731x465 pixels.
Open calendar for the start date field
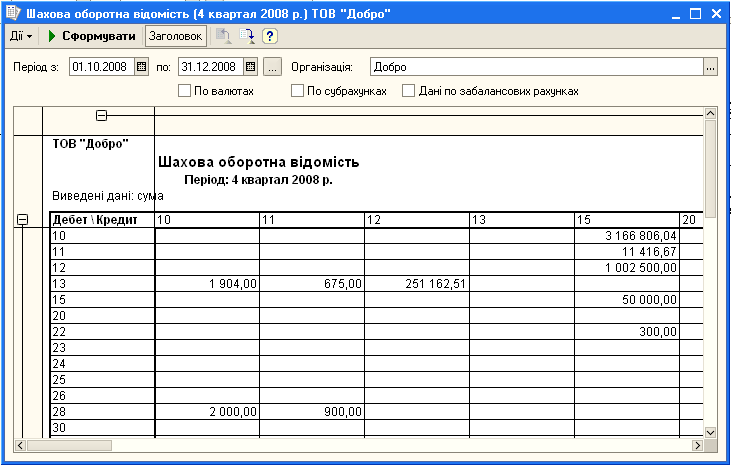click(141, 67)
